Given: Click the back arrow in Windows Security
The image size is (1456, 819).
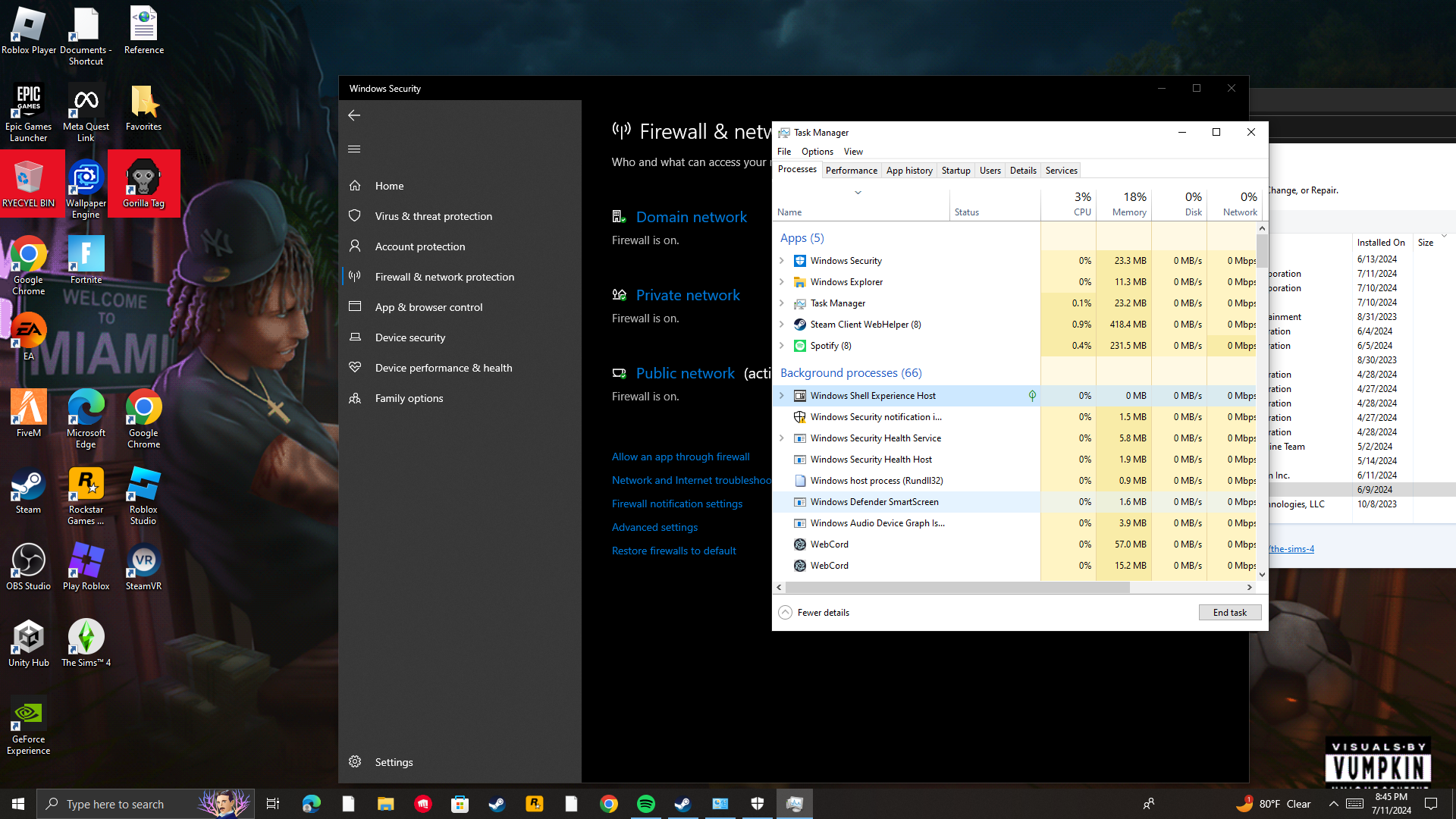Looking at the screenshot, I should (x=354, y=115).
